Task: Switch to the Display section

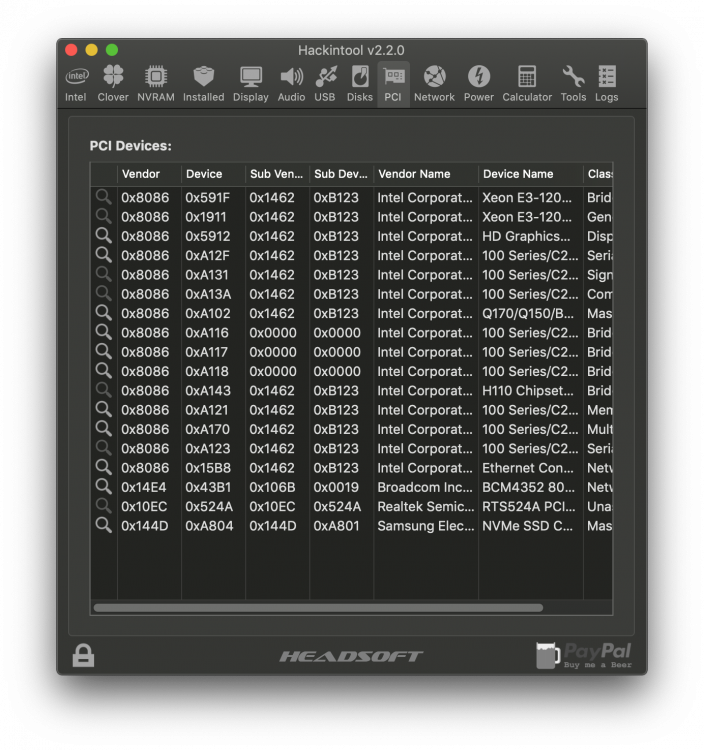Action: pos(251,84)
